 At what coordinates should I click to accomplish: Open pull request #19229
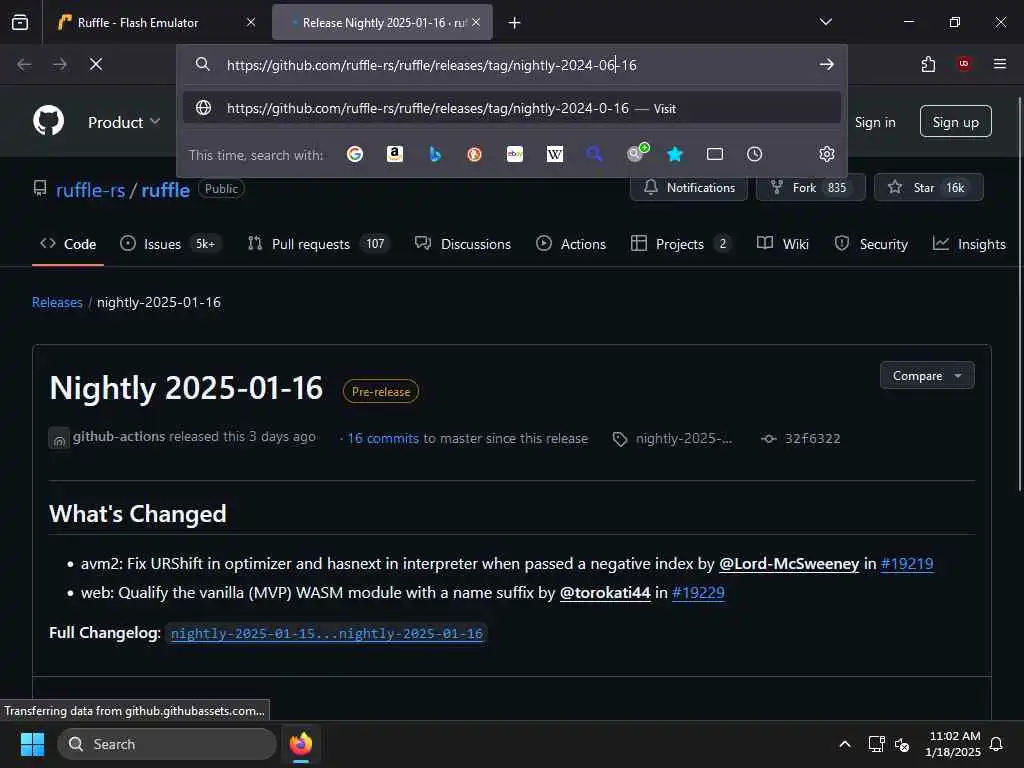[x=698, y=593]
